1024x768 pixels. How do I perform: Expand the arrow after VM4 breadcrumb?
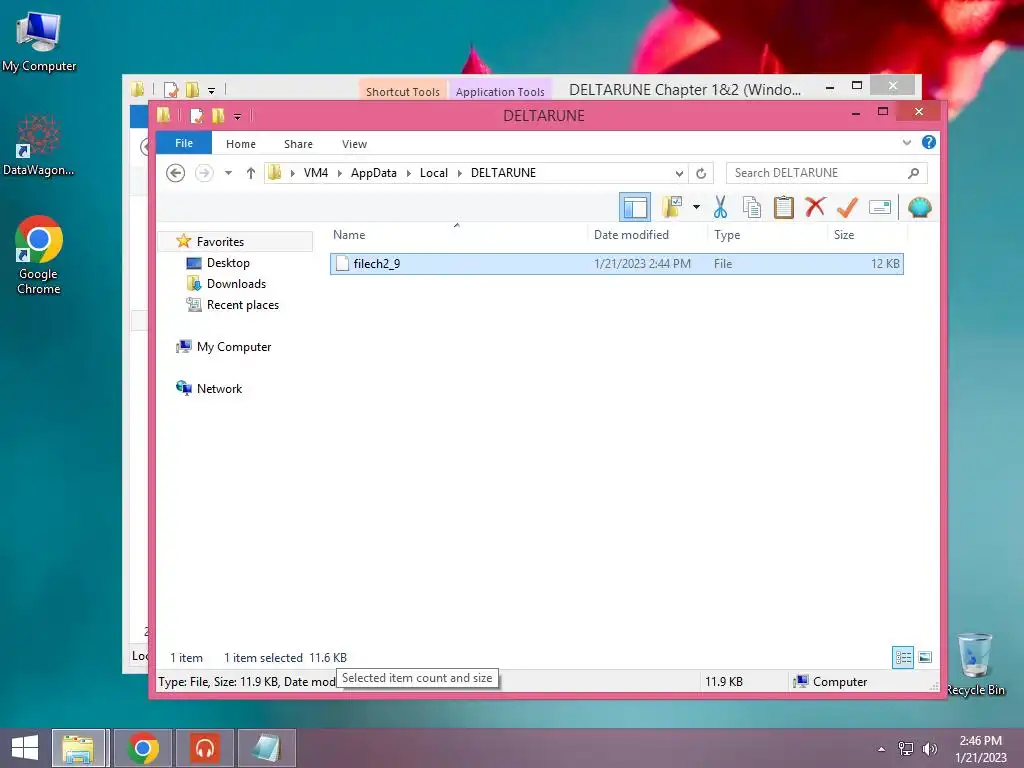340,173
